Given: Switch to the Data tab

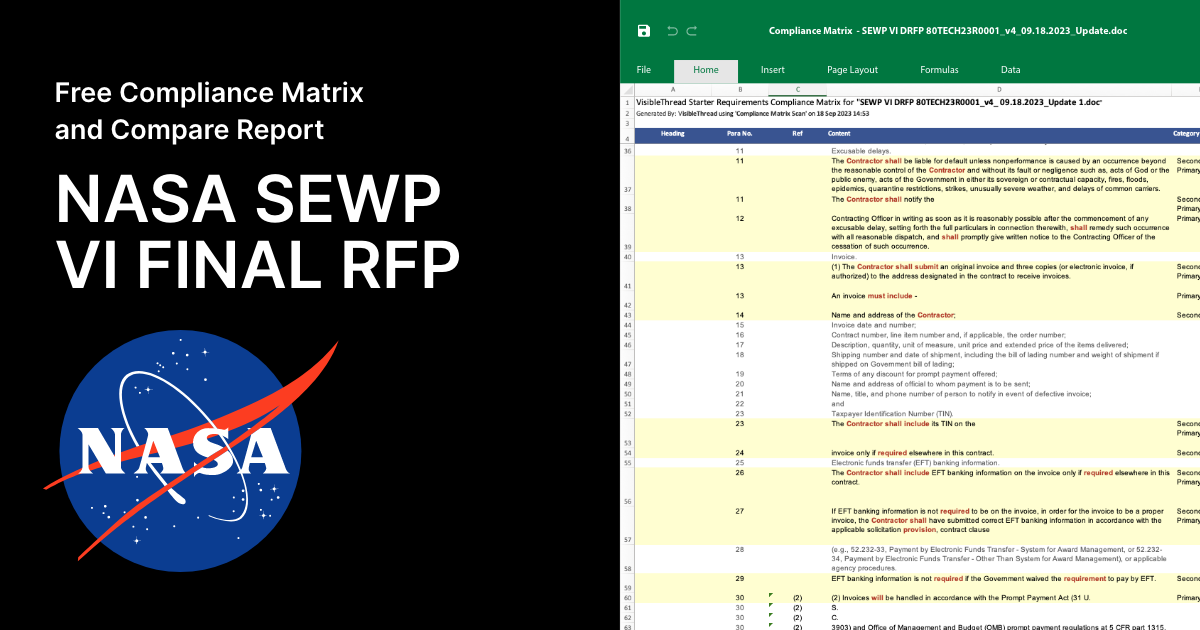Looking at the screenshot, I should [x=1010, y=70].
